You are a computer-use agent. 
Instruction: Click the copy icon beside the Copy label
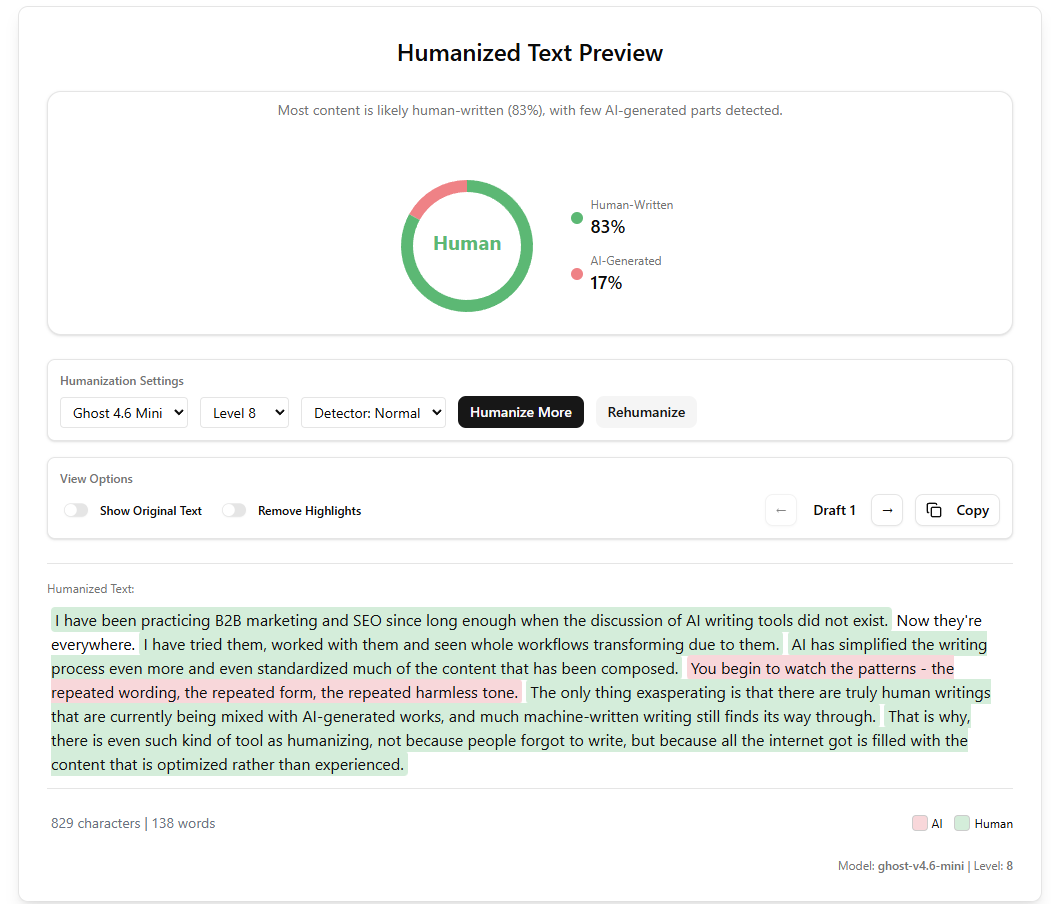934,509
